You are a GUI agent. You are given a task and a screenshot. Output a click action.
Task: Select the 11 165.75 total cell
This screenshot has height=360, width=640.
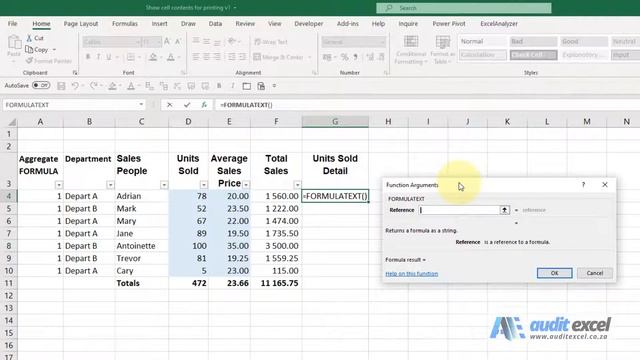tap(276, 283)
